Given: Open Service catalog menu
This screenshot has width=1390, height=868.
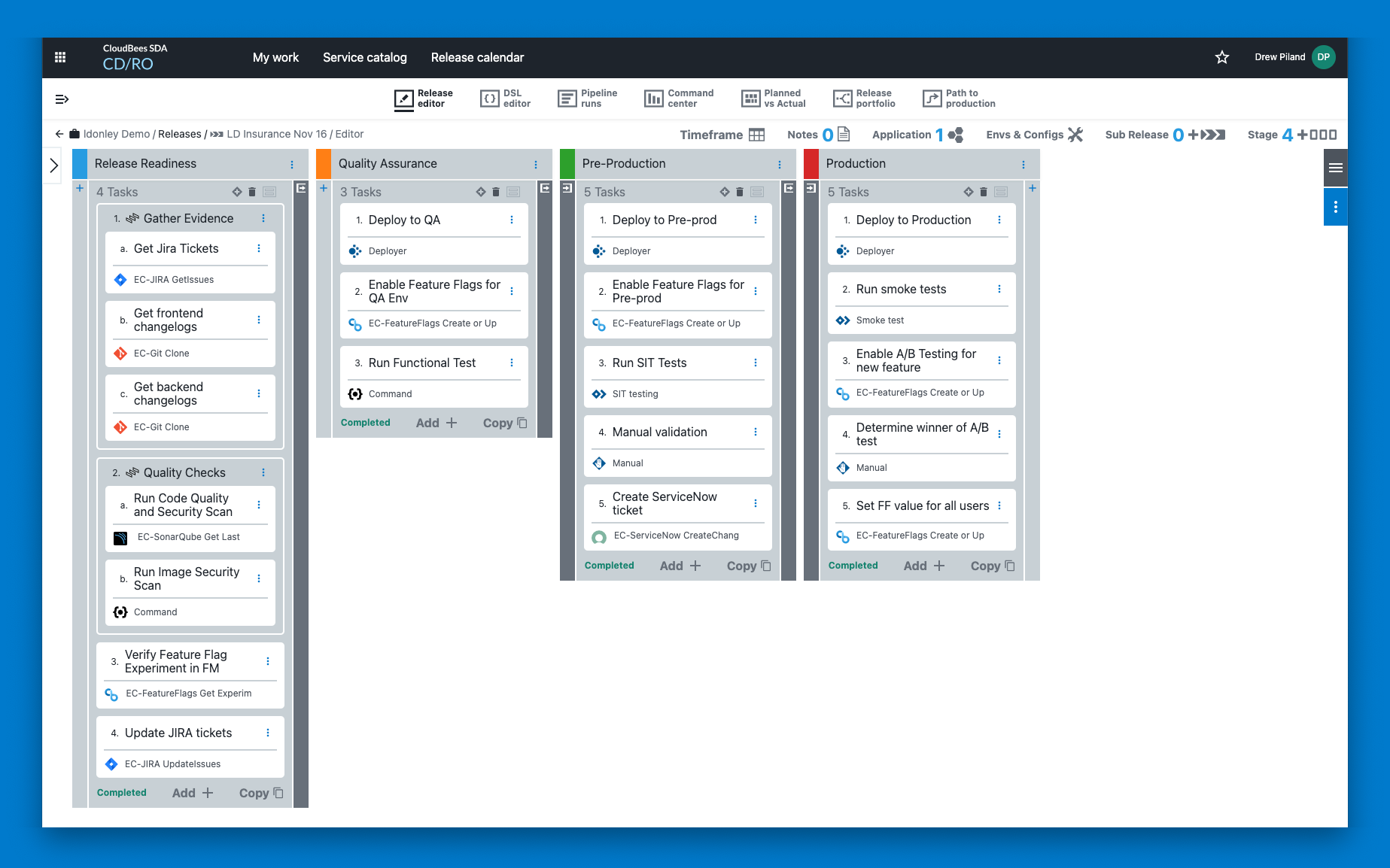Looking at the screenshot, I should point(365,57).
